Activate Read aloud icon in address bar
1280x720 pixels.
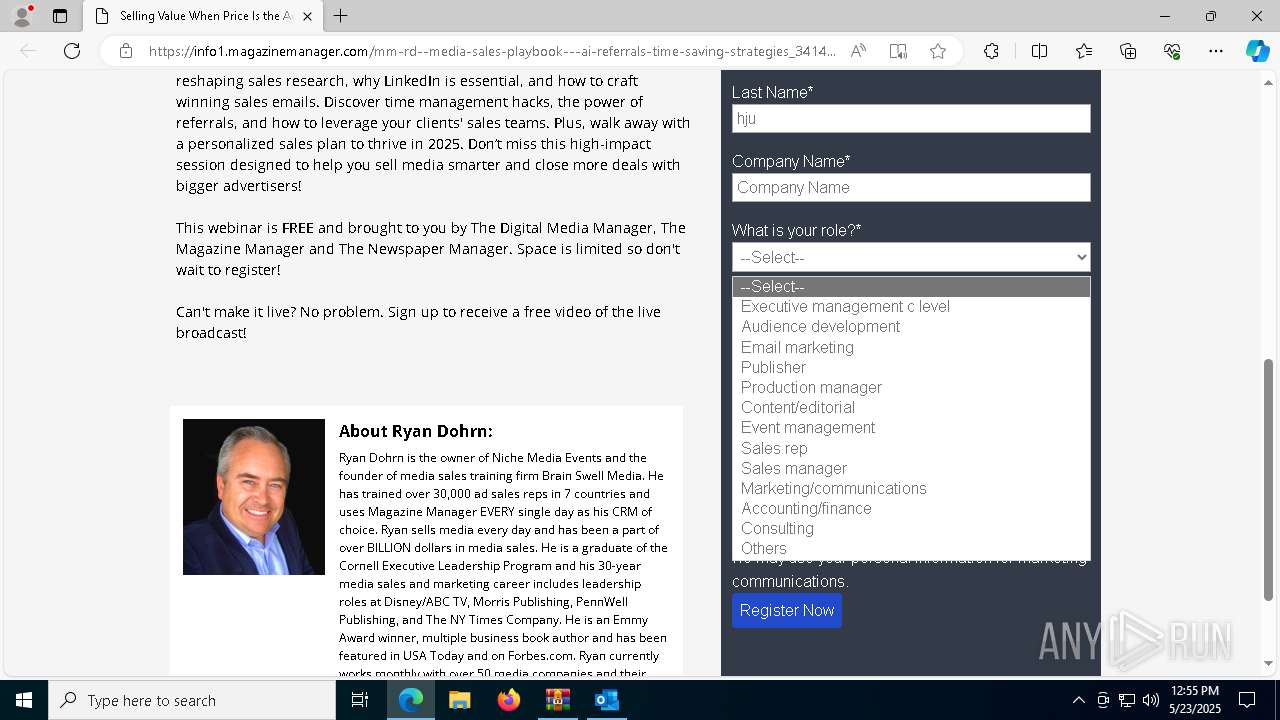pos(858,51)
